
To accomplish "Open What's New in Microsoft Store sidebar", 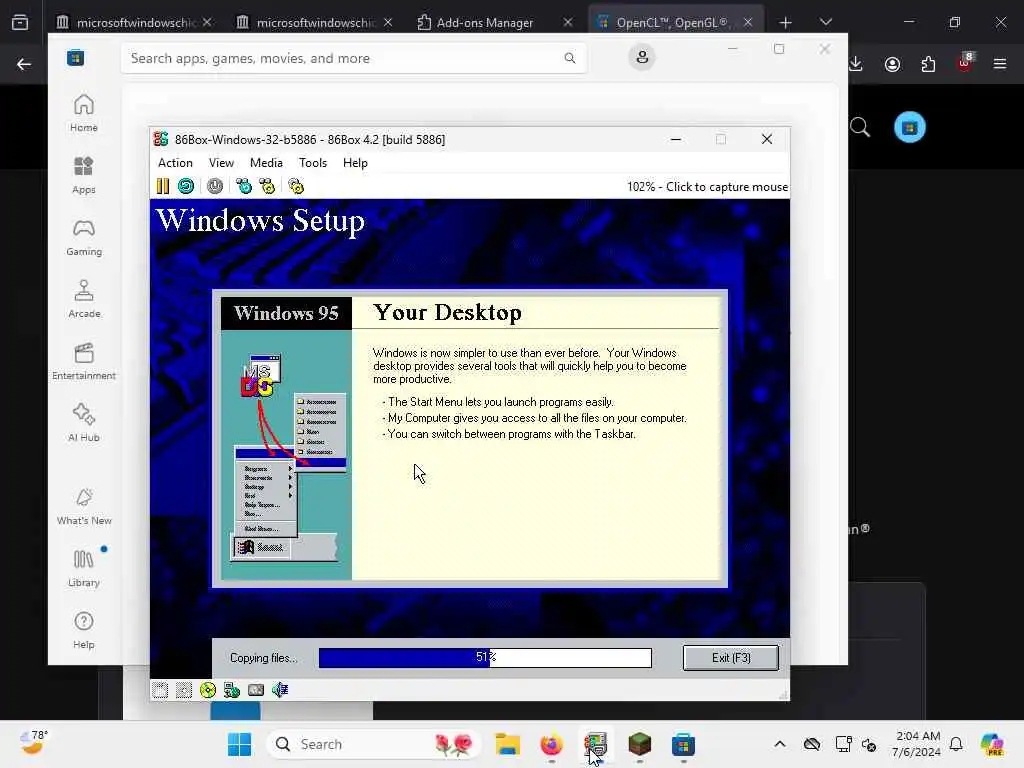I will point(84,507).
